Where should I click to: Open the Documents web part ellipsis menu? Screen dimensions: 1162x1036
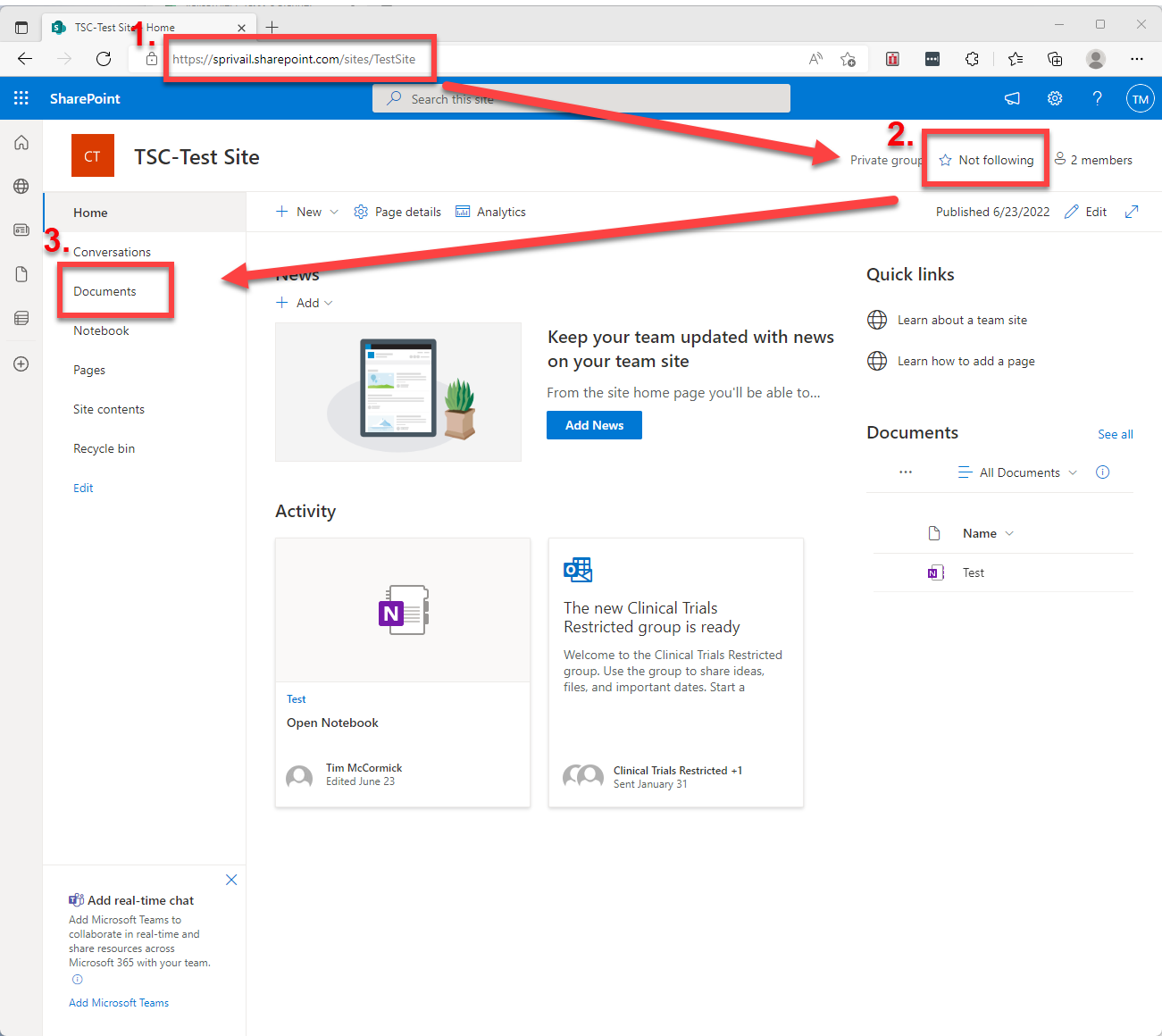point(906,472)
